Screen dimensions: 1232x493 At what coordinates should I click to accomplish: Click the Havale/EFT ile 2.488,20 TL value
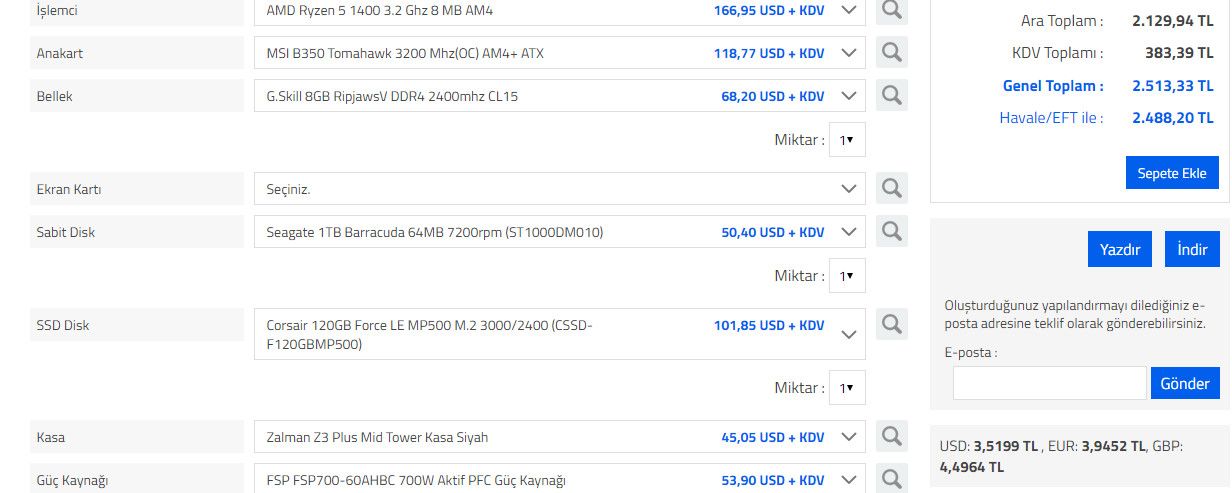(1173, 118)
